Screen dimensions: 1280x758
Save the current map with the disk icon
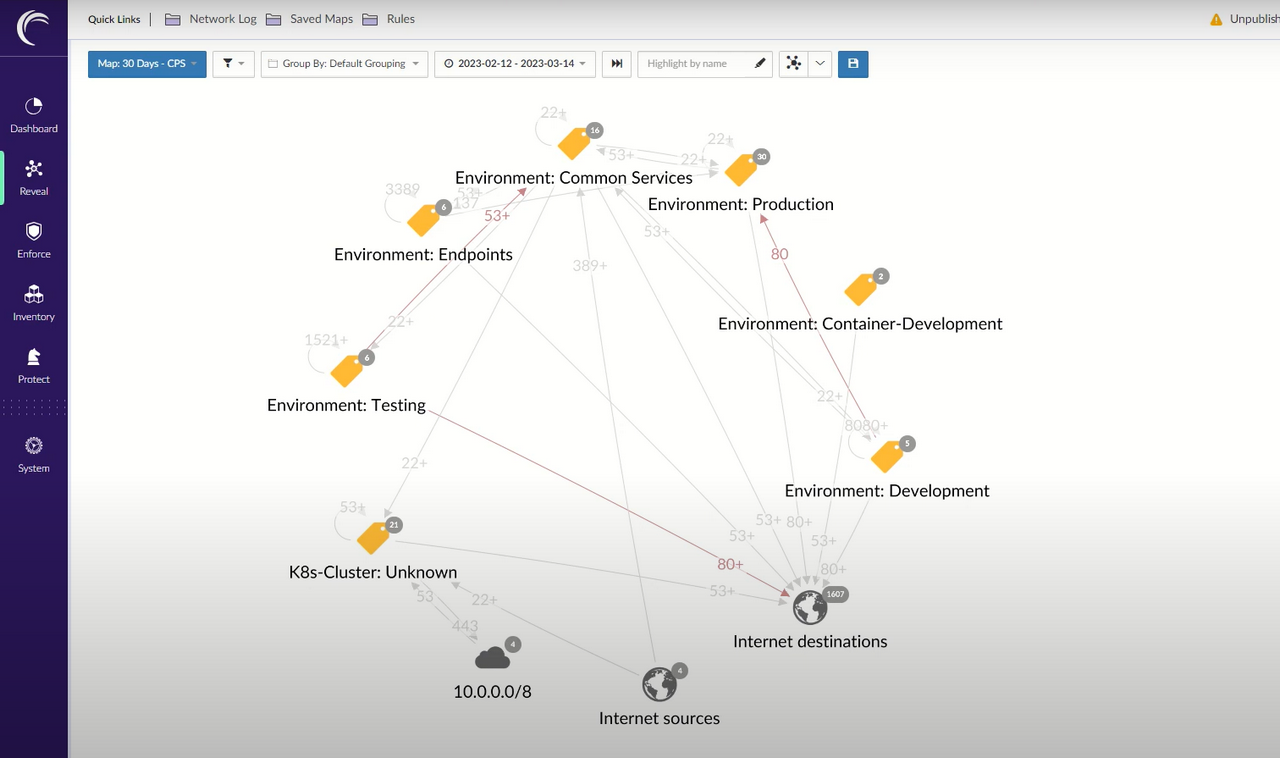[852, 63]
